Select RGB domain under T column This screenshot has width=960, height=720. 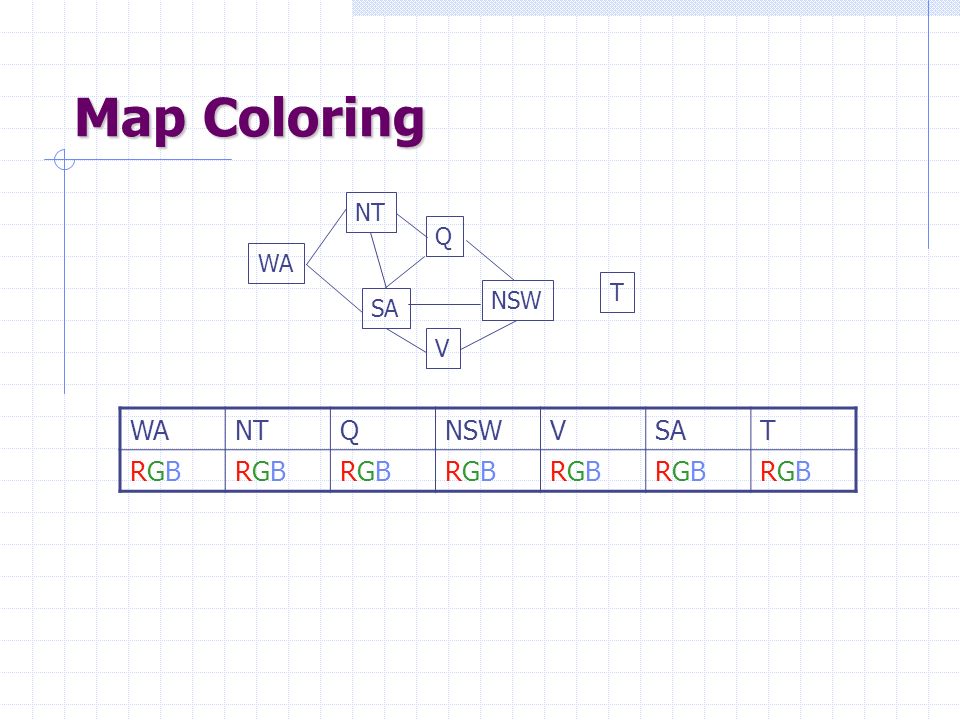click(x=786, y=471)
